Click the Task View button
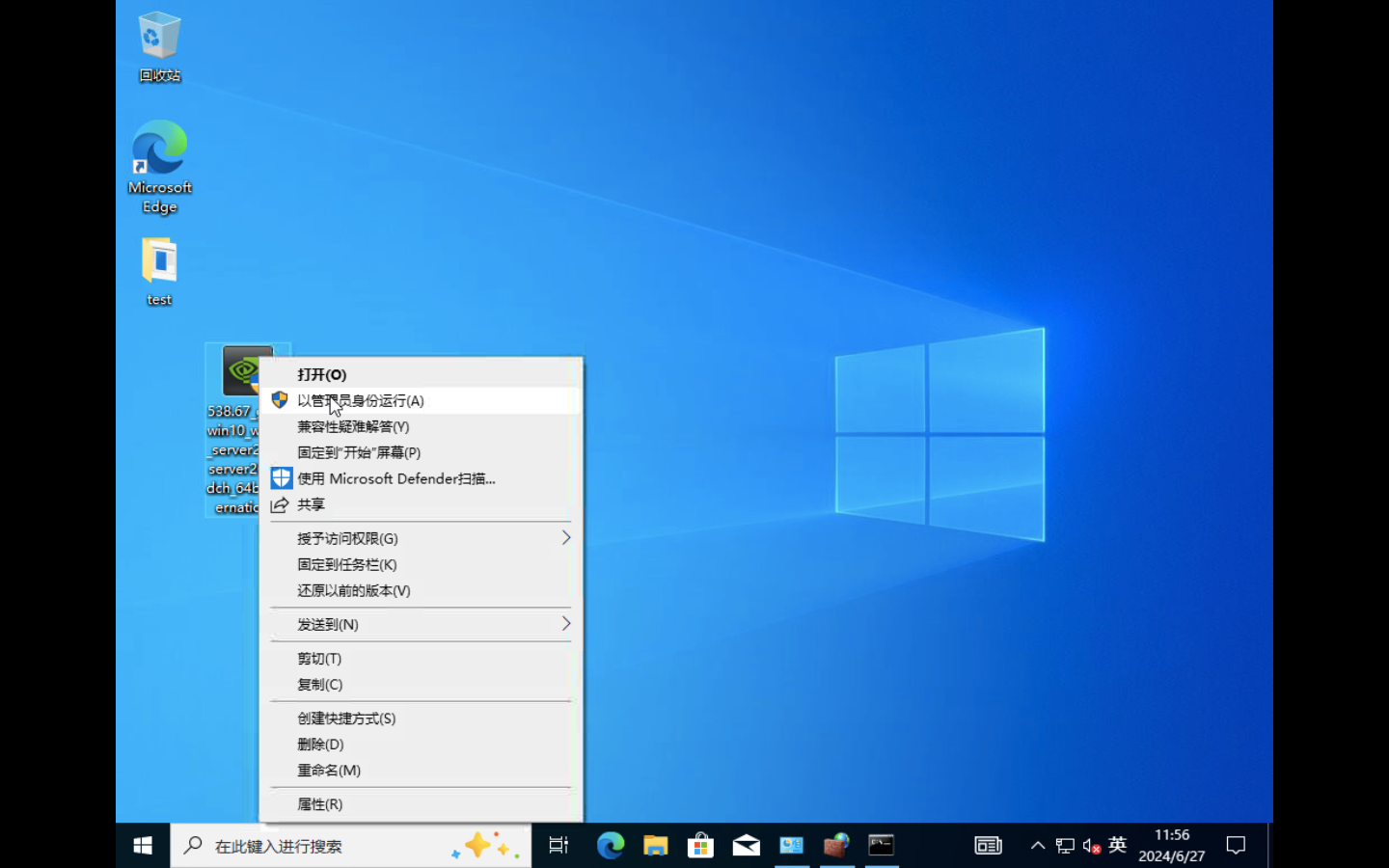This screenshot has height=868, width=1389. coord(558,846)
